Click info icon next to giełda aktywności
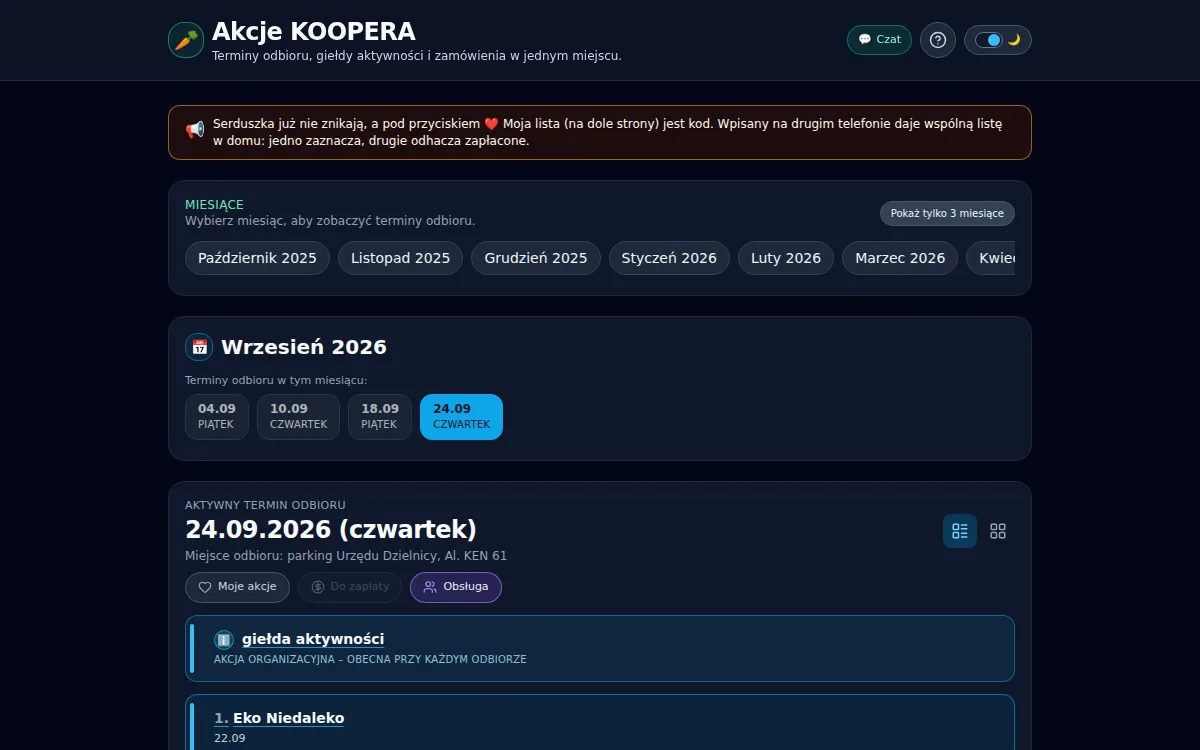 pyautogui.click(x=224, y=639)
